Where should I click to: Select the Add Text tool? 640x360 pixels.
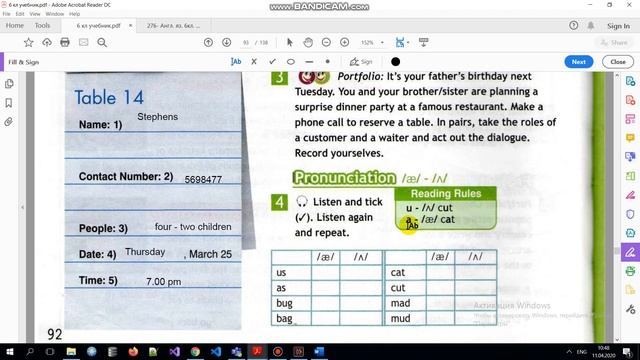[236, 62]
